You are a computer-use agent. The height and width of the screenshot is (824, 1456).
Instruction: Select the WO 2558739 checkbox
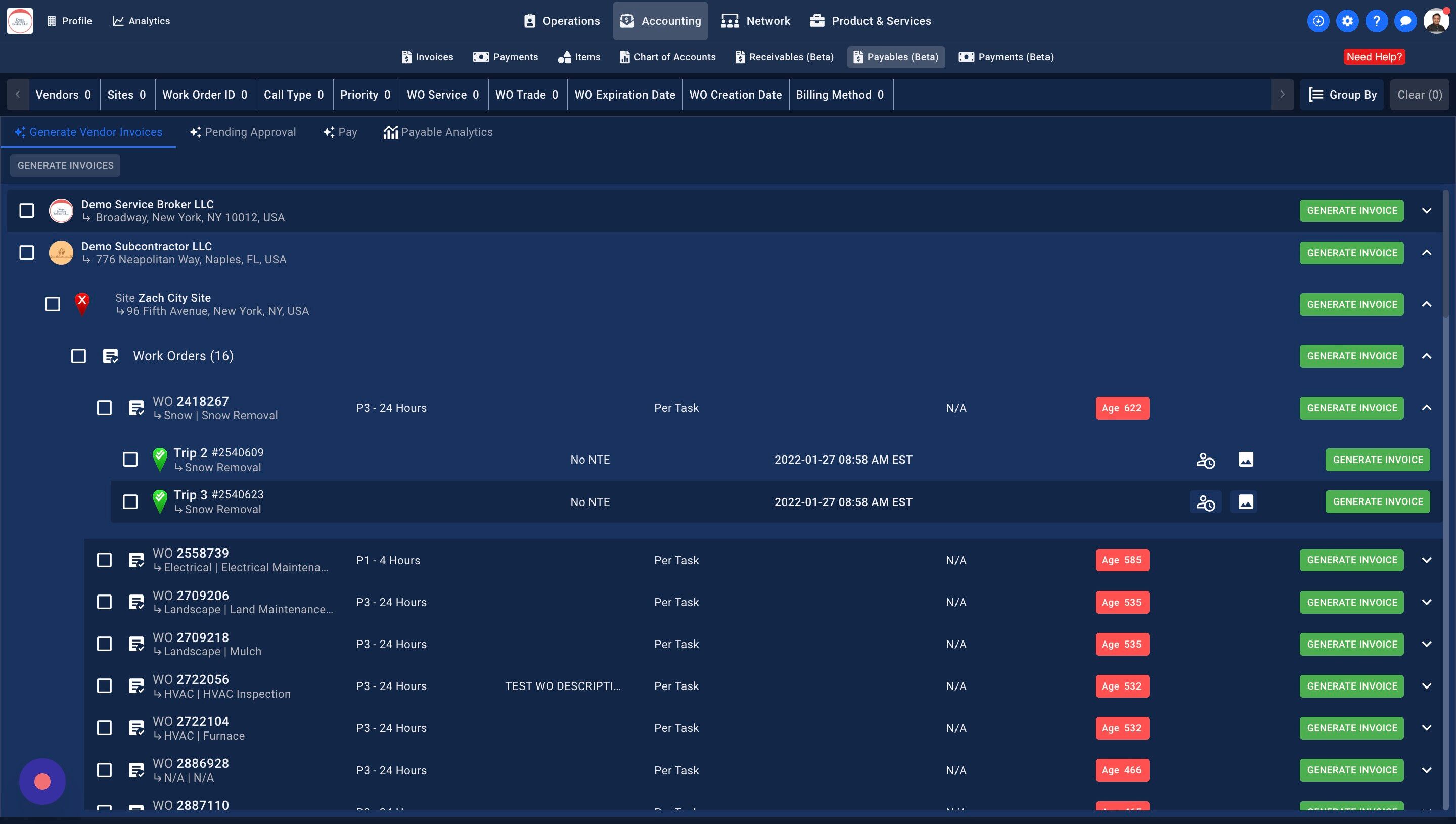click(104, 560)
